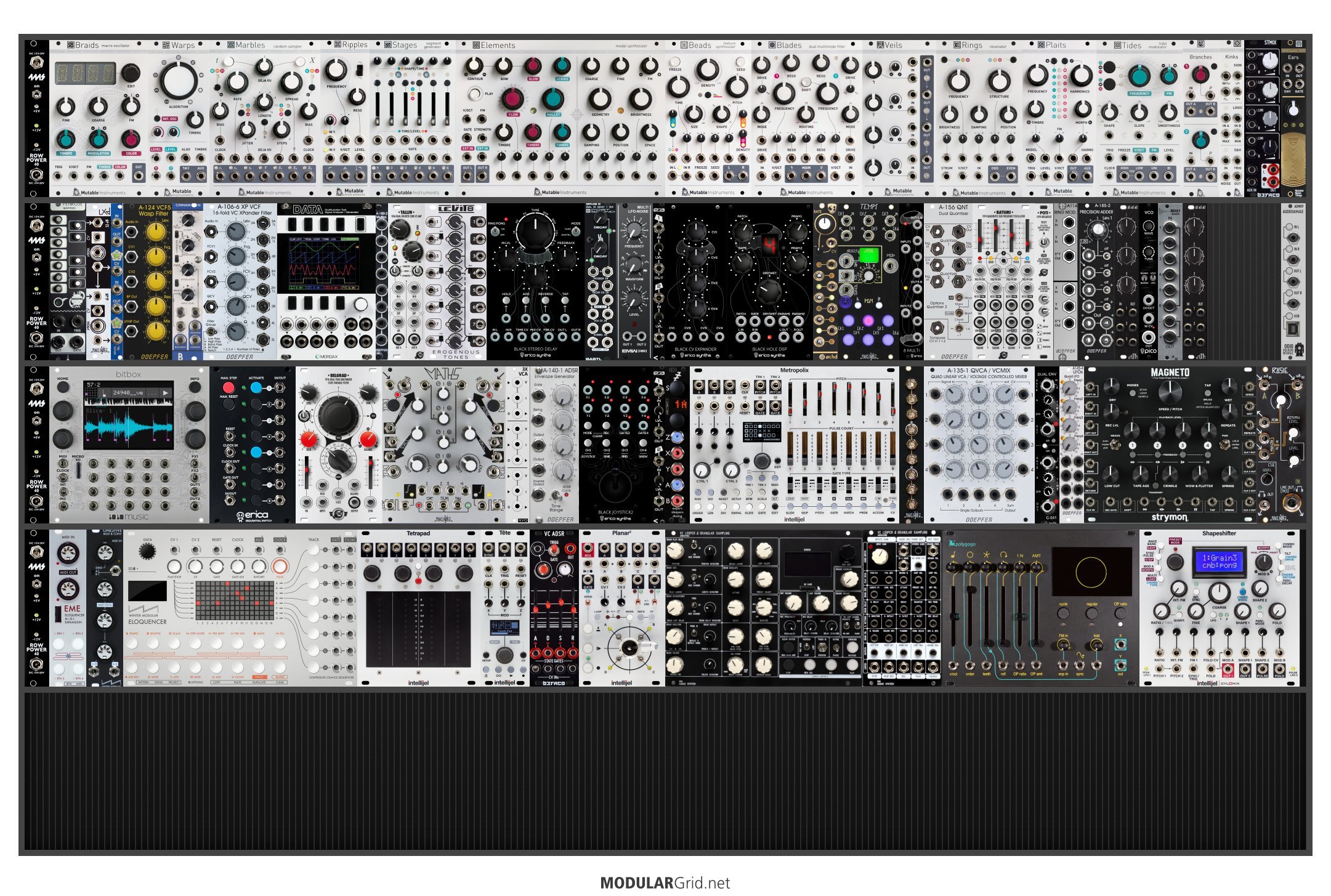Click the 1010music logo on bitbox
This screenshot has width=1331, height=896.
(129, 517)
